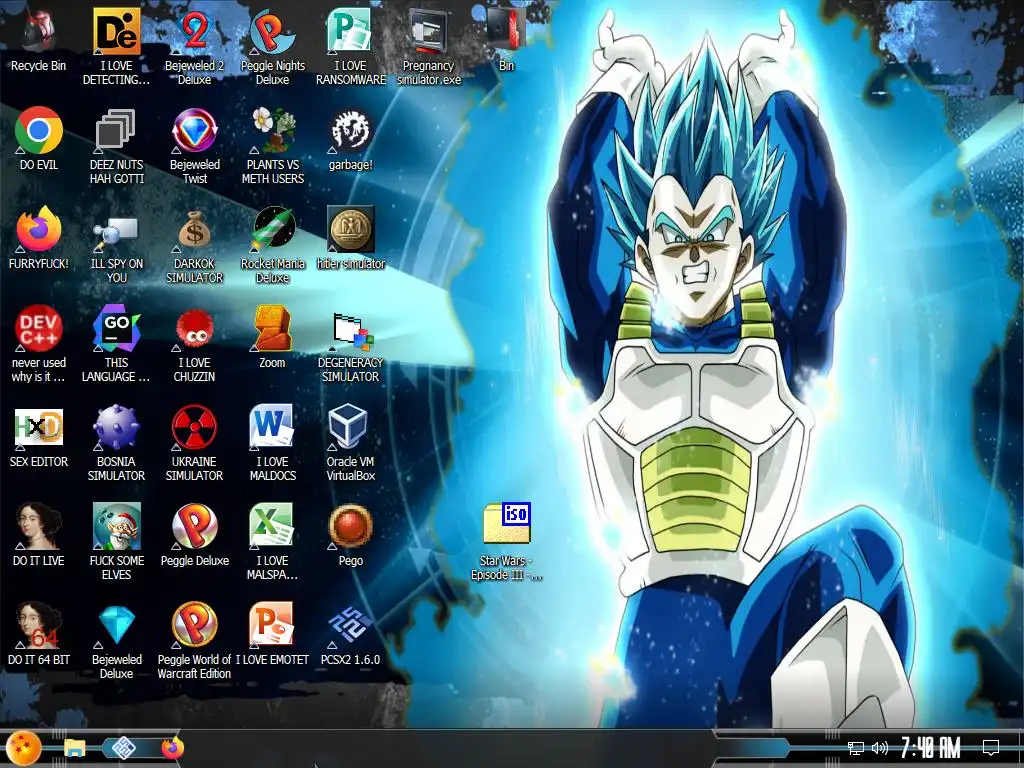Open the 'I LOVE RANSOMWARE' Publisher shortcut
This screenshot has width=1024, height=768.
[350, 31]
